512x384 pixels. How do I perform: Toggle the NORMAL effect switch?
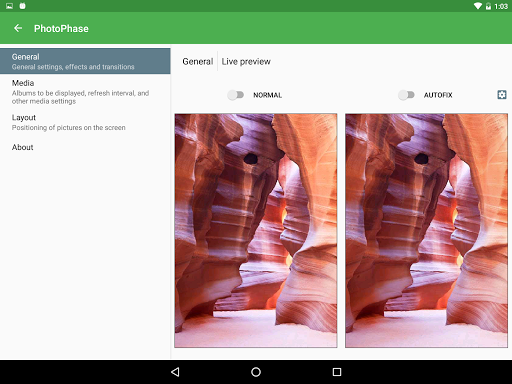pos(236,95)
